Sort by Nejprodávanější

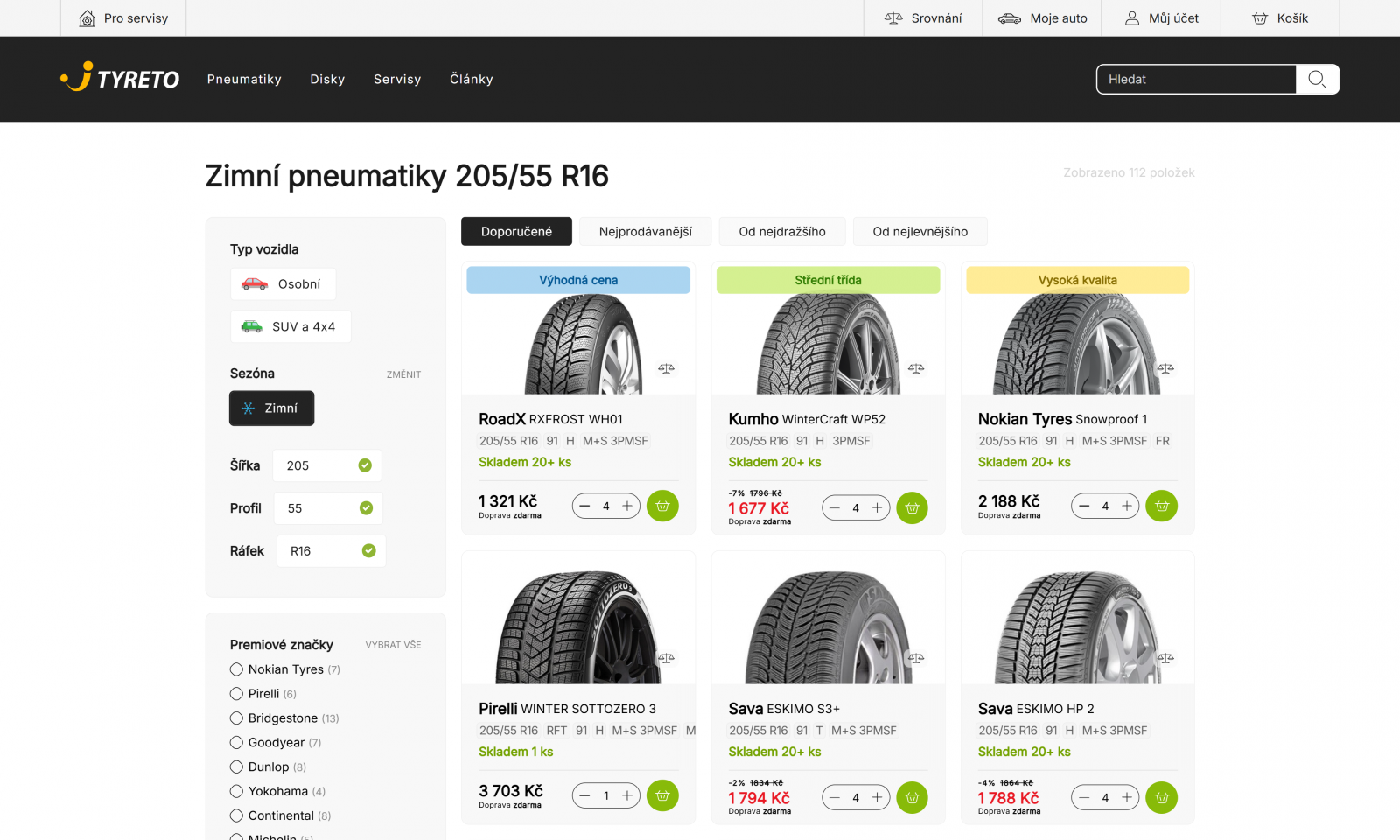coord(646,232)
